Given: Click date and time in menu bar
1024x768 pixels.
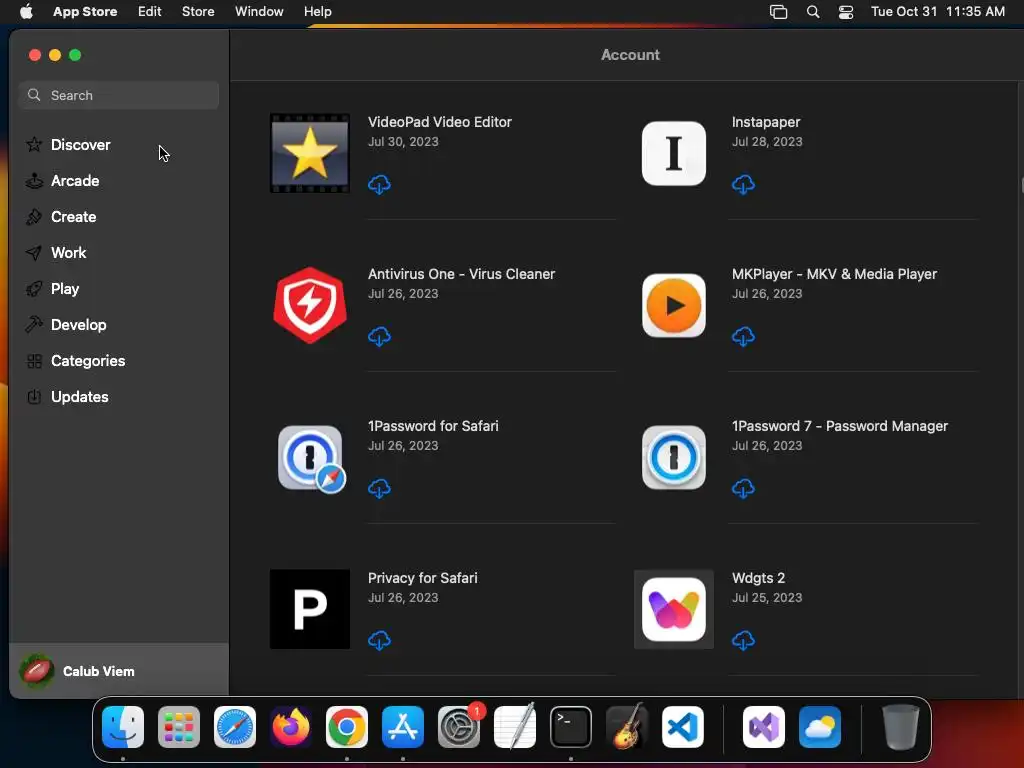Looking at the screenshot, I should click(x=938, y=11).
